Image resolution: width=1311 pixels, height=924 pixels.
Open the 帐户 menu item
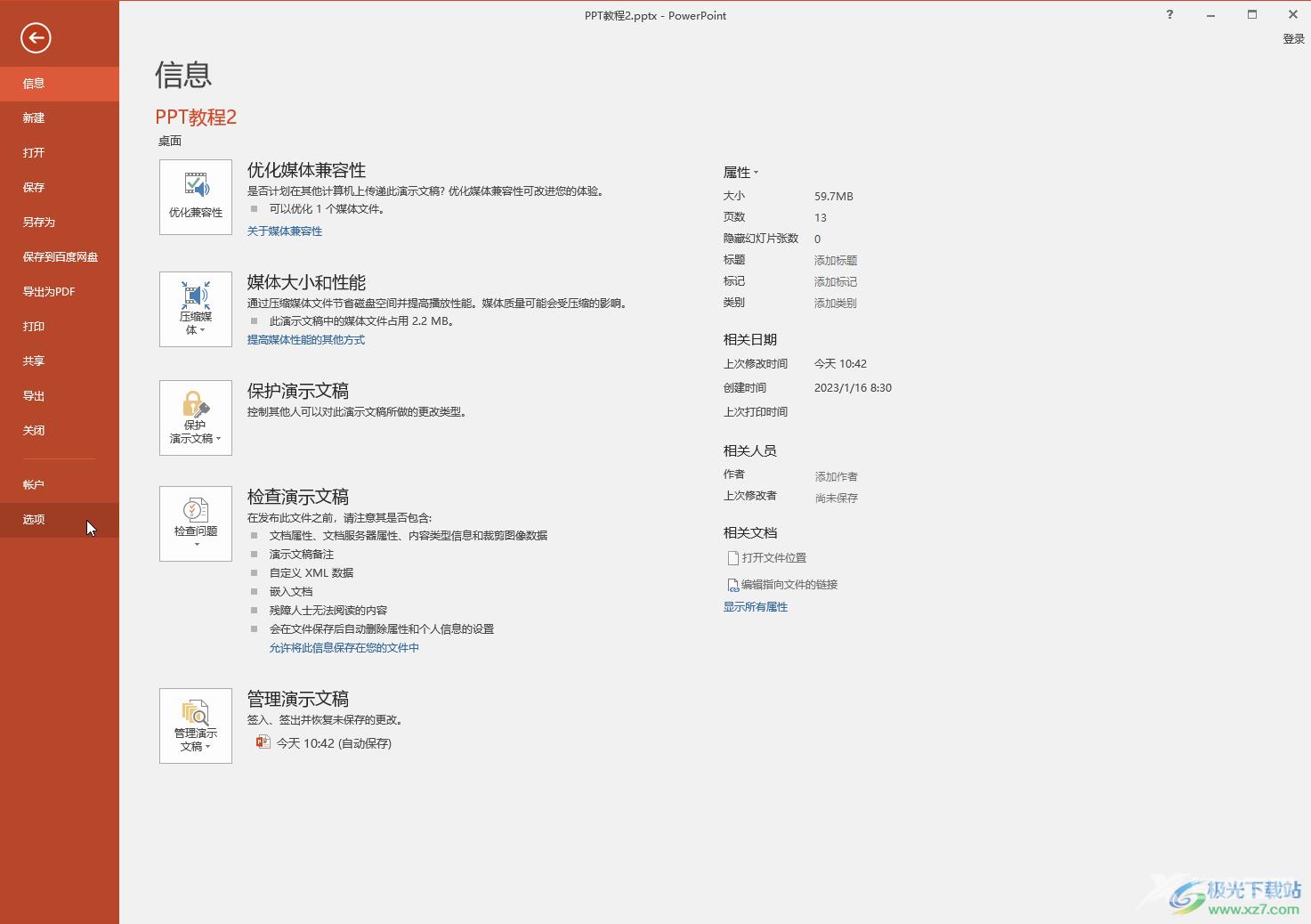point(60,485)
